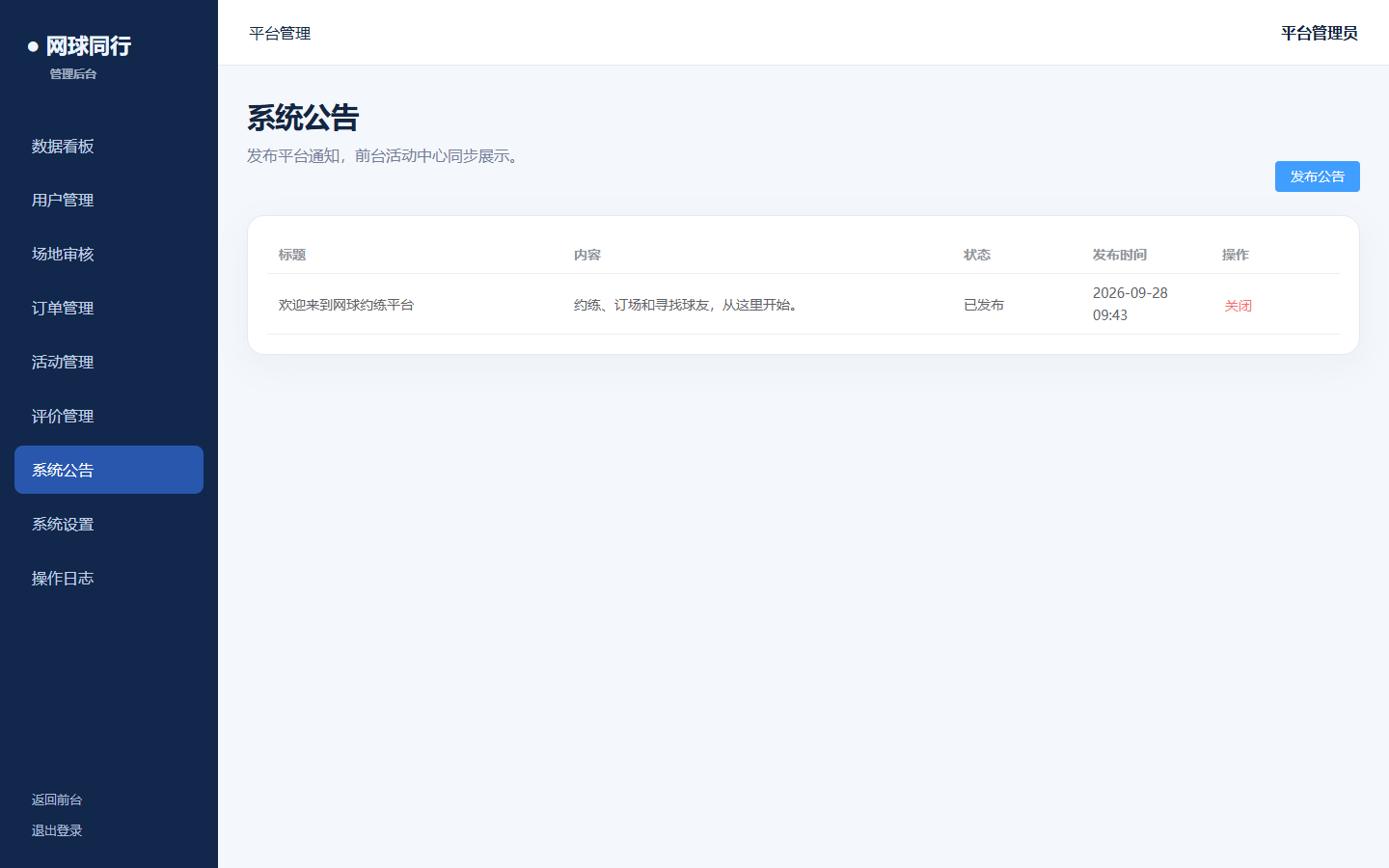Screen dimensions: 1389x868
Task: Select the 欢迎来到网球约练平台 row
Action: 803,304
